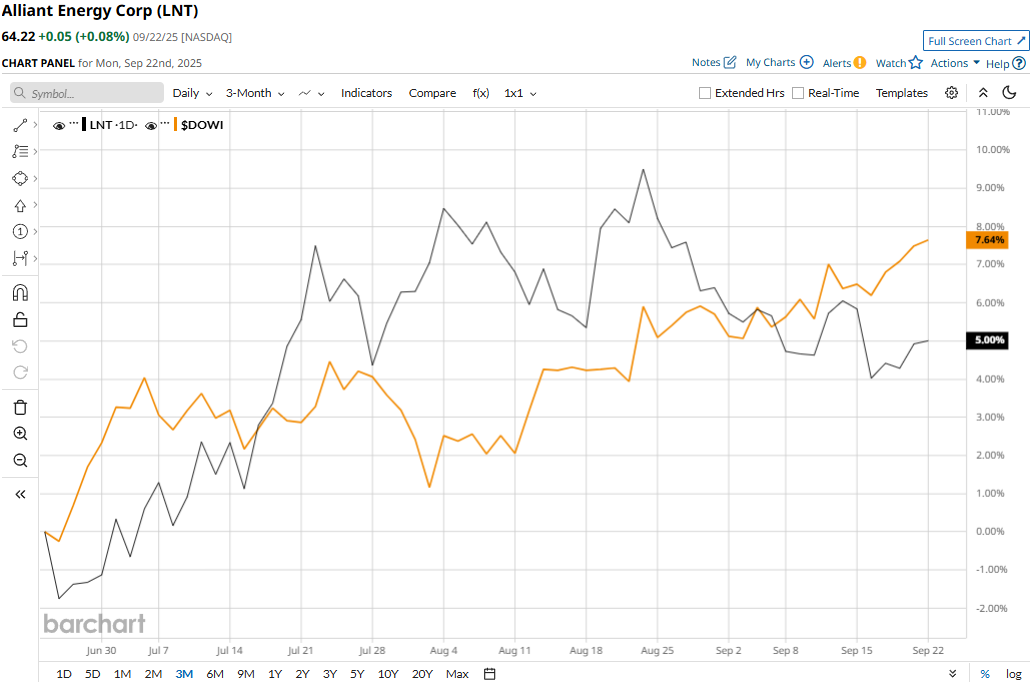Select the 6M time range
1032x682 pixels.
215,673
